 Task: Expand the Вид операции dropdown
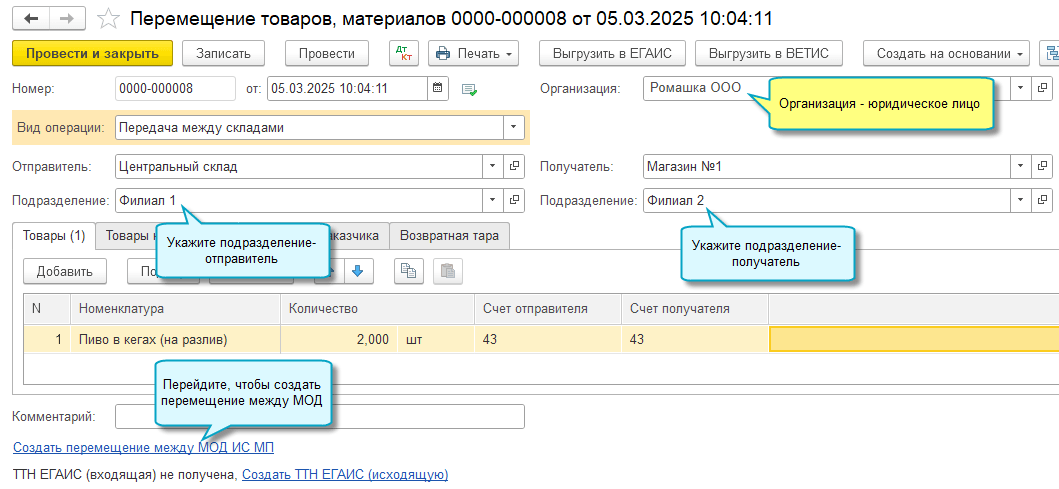pos(514,127)
